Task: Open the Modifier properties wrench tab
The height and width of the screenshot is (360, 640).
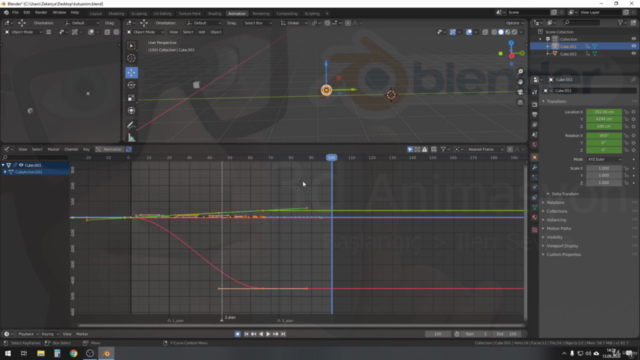Action: [535, 167]
